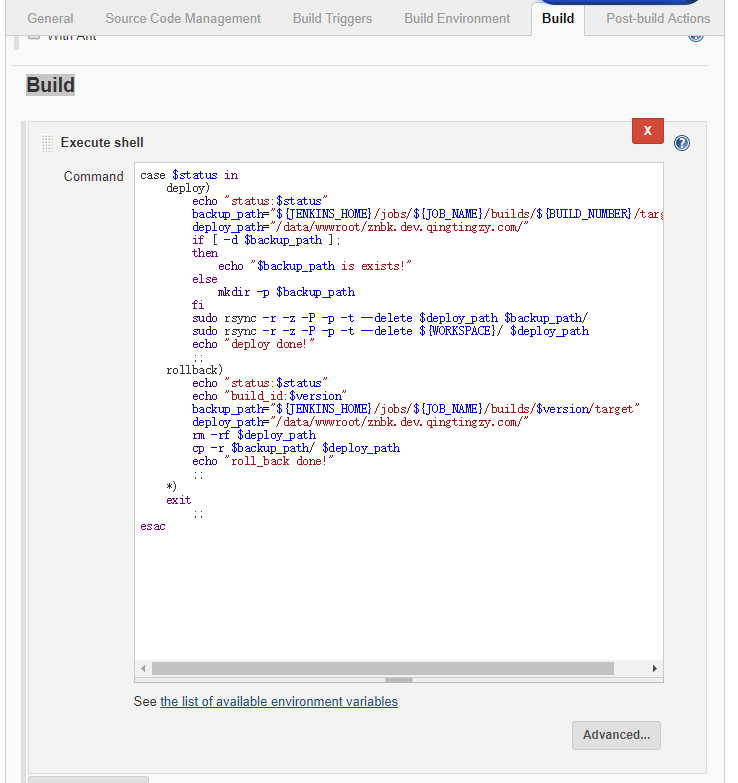Viewport: 738px width, 783px height.
Task: Click the Command box right scroll arrow
Action: (x=654, y=668)
